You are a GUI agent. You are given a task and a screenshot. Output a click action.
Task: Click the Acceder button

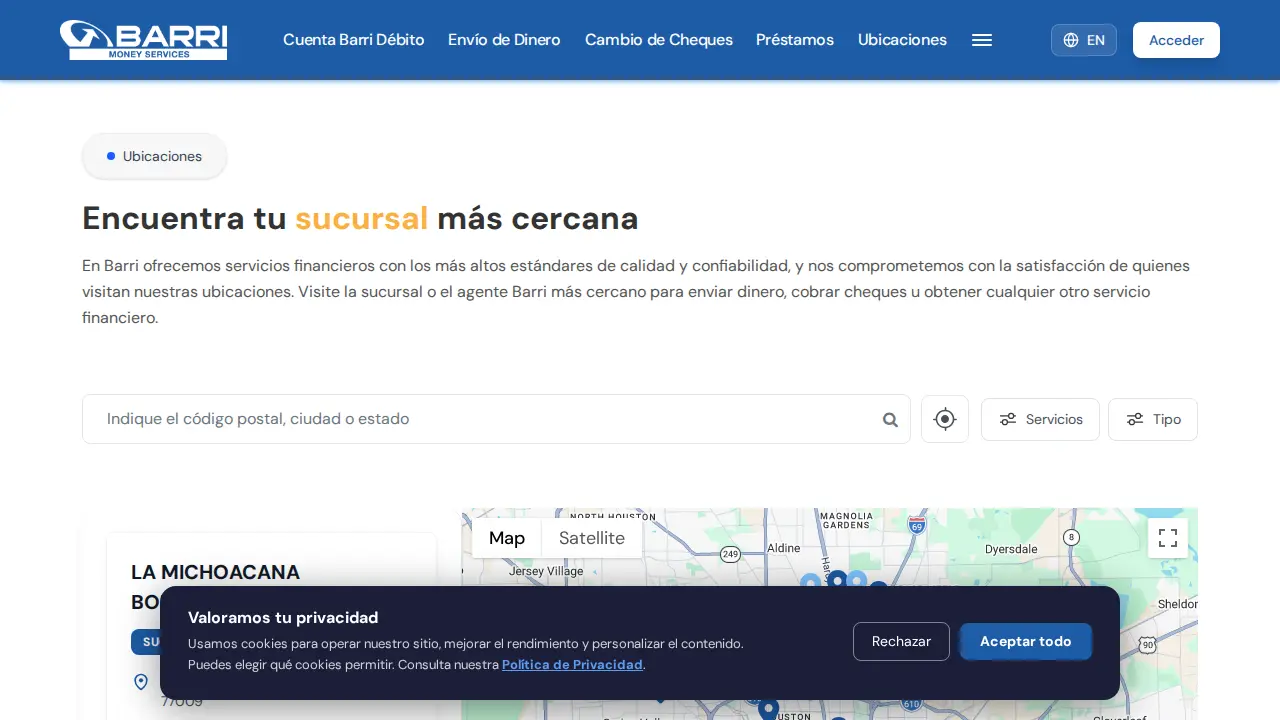(x=1176, y=40)
